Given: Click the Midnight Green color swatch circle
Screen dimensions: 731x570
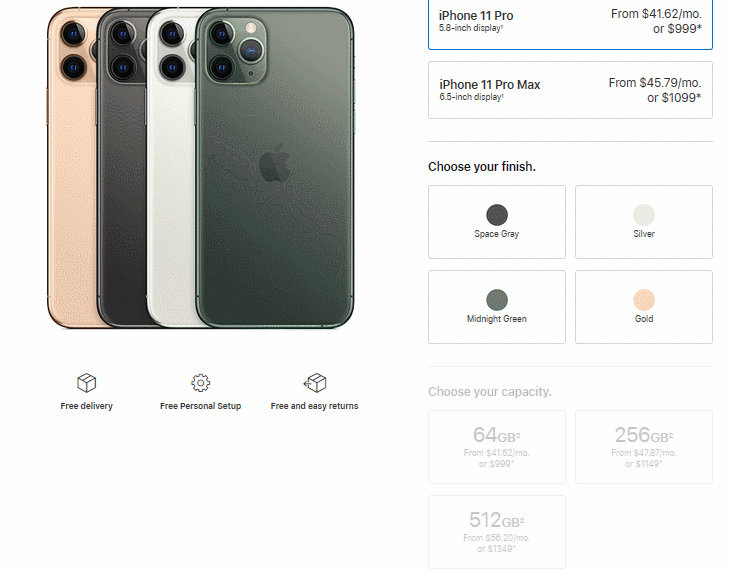Looking at the screenshot, I should (497, 299).
